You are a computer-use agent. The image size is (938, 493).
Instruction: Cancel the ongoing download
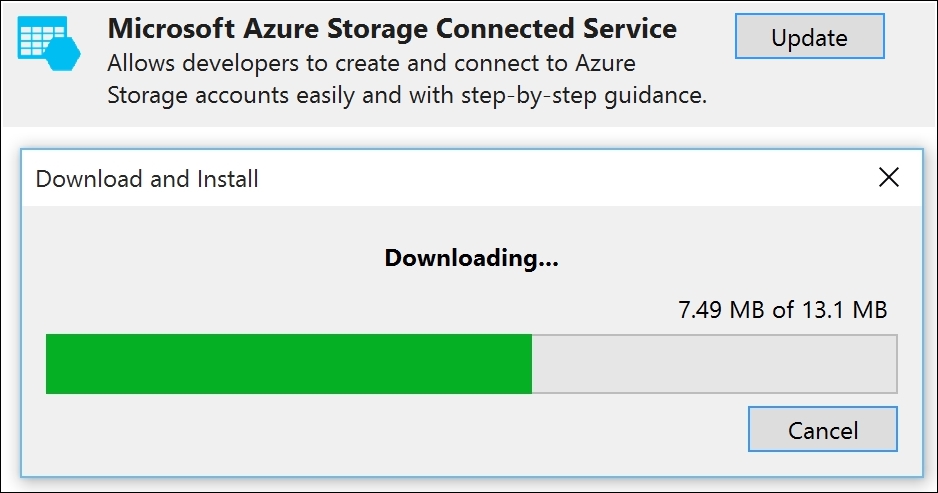point(823,429)
